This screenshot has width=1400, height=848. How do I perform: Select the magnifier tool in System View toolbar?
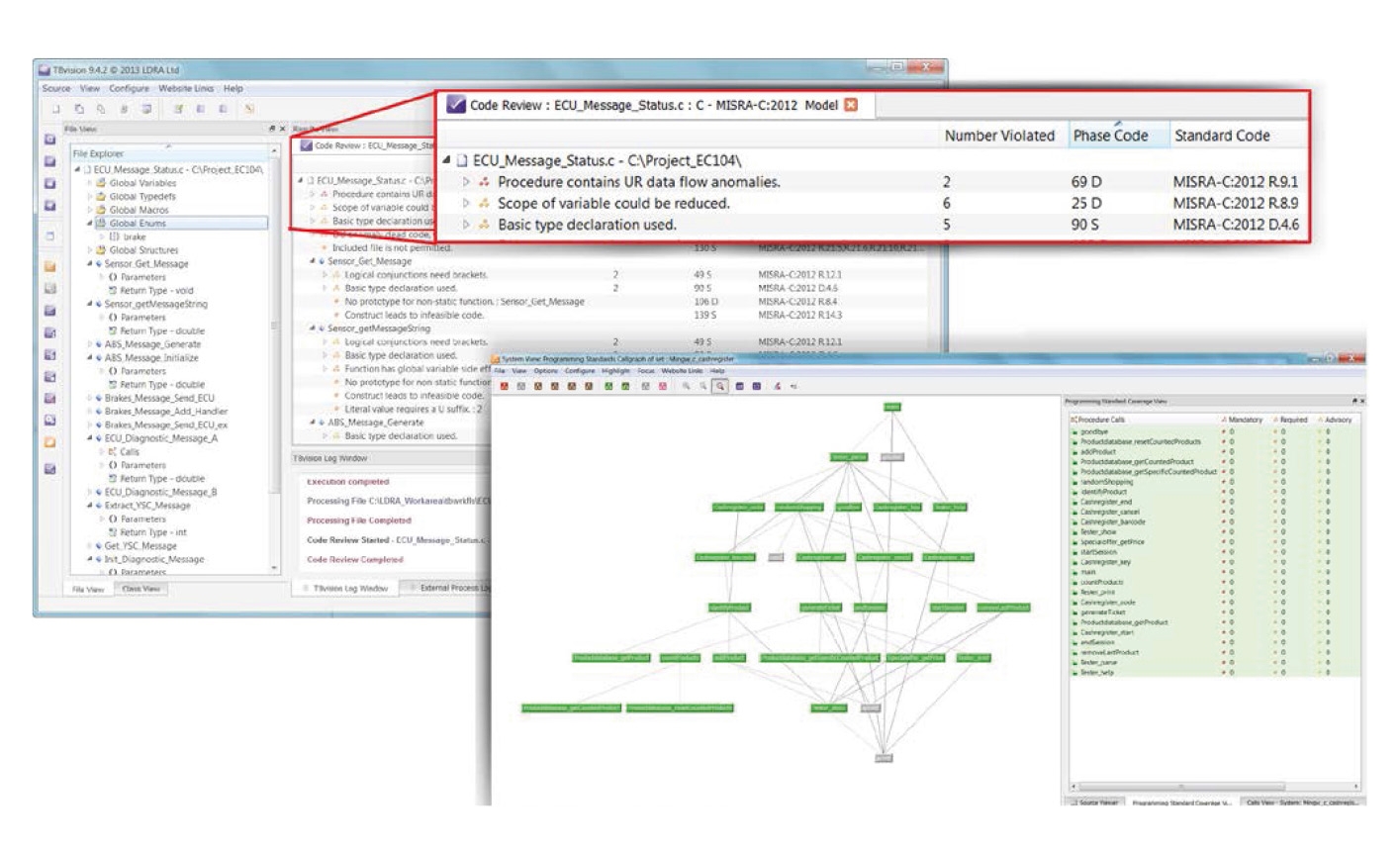[x=720, y=387]
